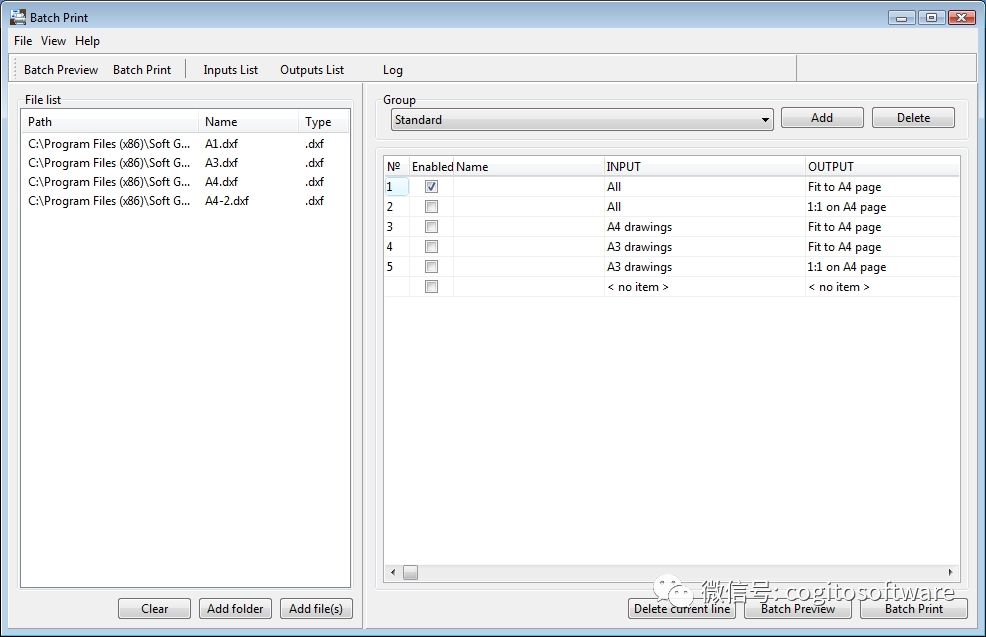Show the Log from the toolbar
Image resolution: width=986 pixels, height=637 pixels.
[393, 70]
